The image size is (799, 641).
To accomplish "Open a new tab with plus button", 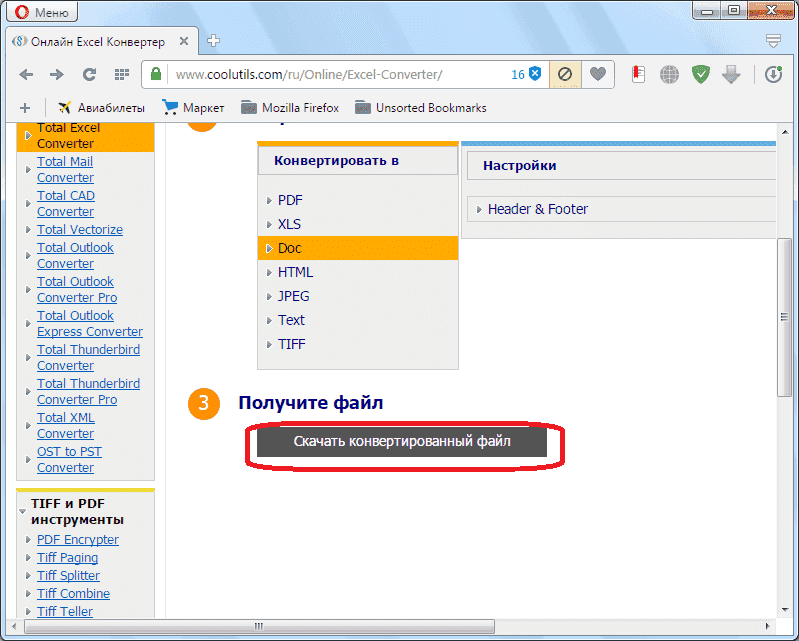I will click(213, 41).
